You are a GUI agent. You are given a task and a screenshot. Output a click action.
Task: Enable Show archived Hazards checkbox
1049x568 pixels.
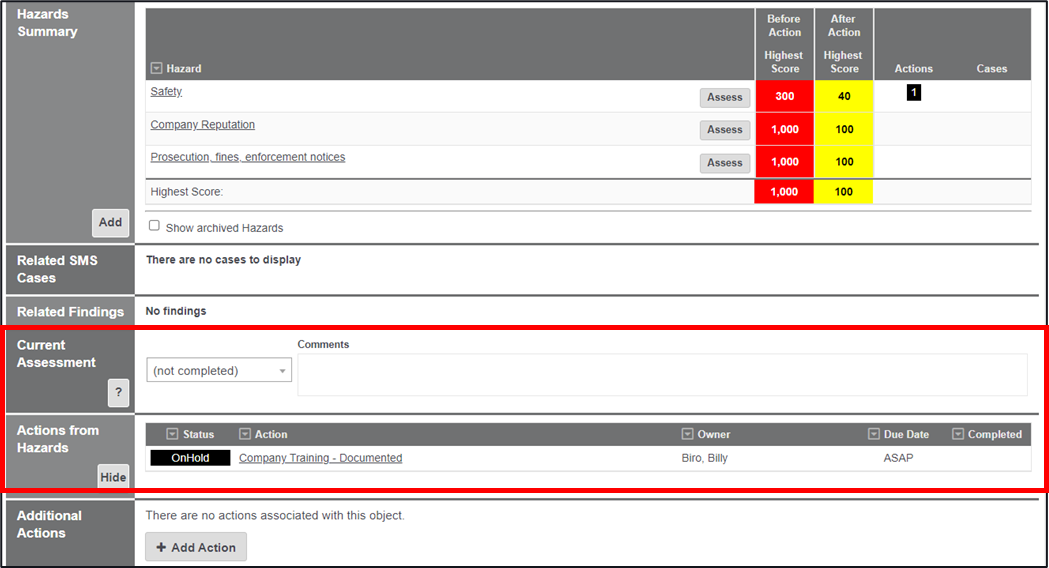pyautogui.click(x=154, y=226)
